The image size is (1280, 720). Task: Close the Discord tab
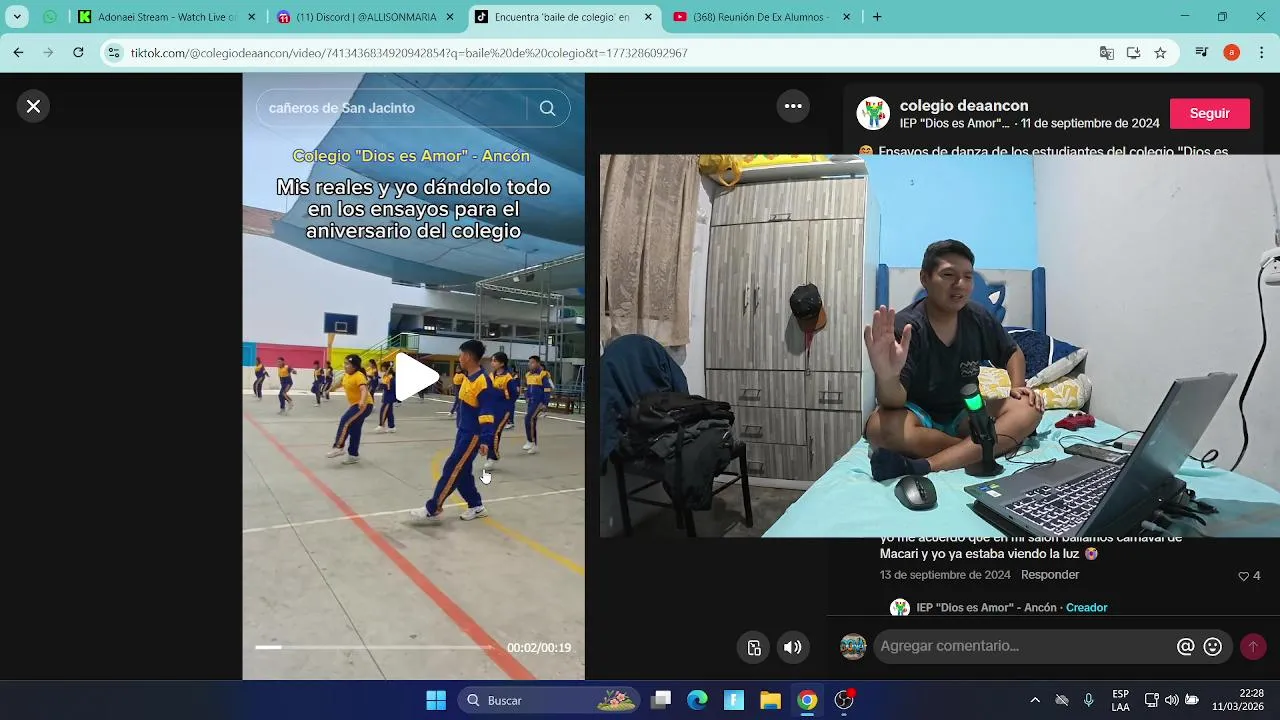point(449,17)
